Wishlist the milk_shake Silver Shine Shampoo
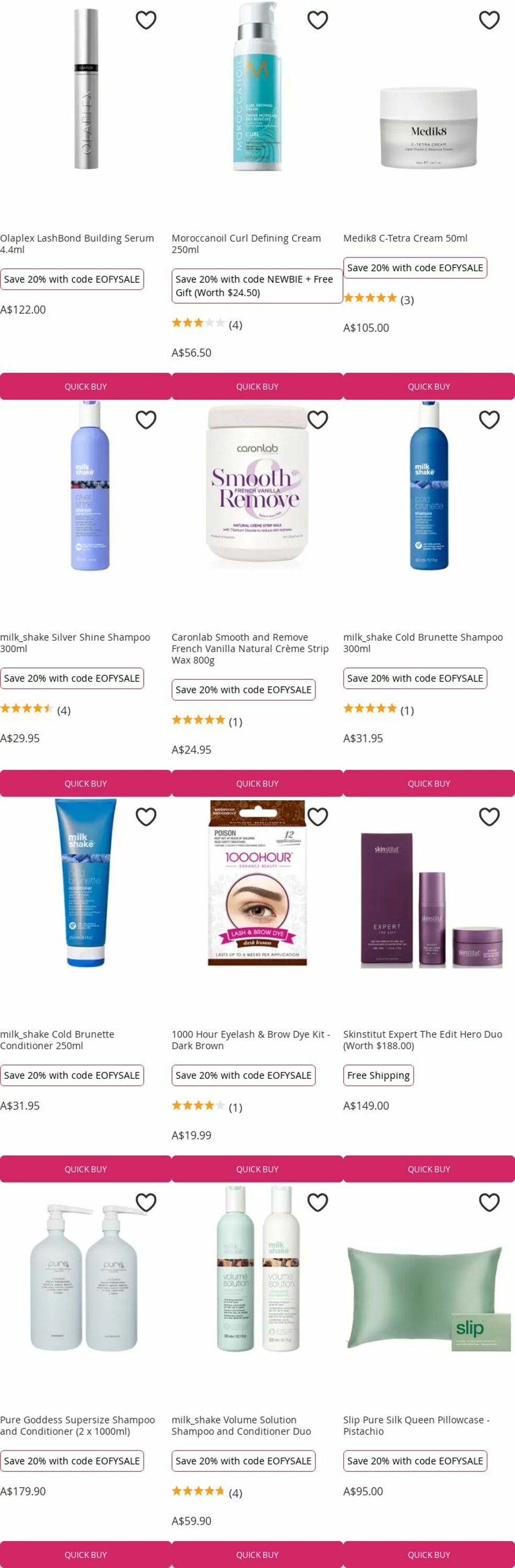 pyautogui.click(x=146, y=419)
